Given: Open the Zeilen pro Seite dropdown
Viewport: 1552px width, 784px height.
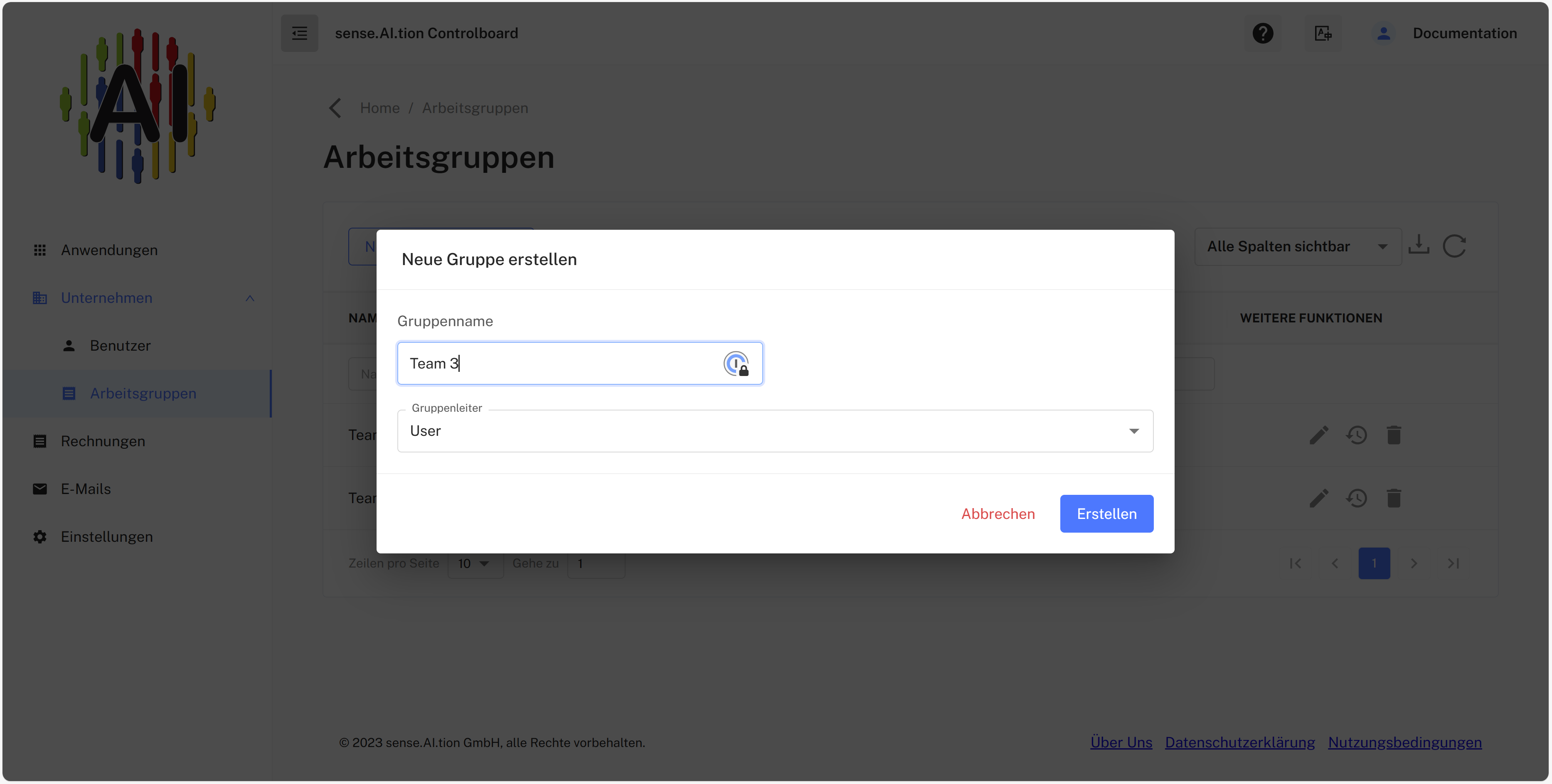Looking at the screenshot, I should [x=475, y=564].
